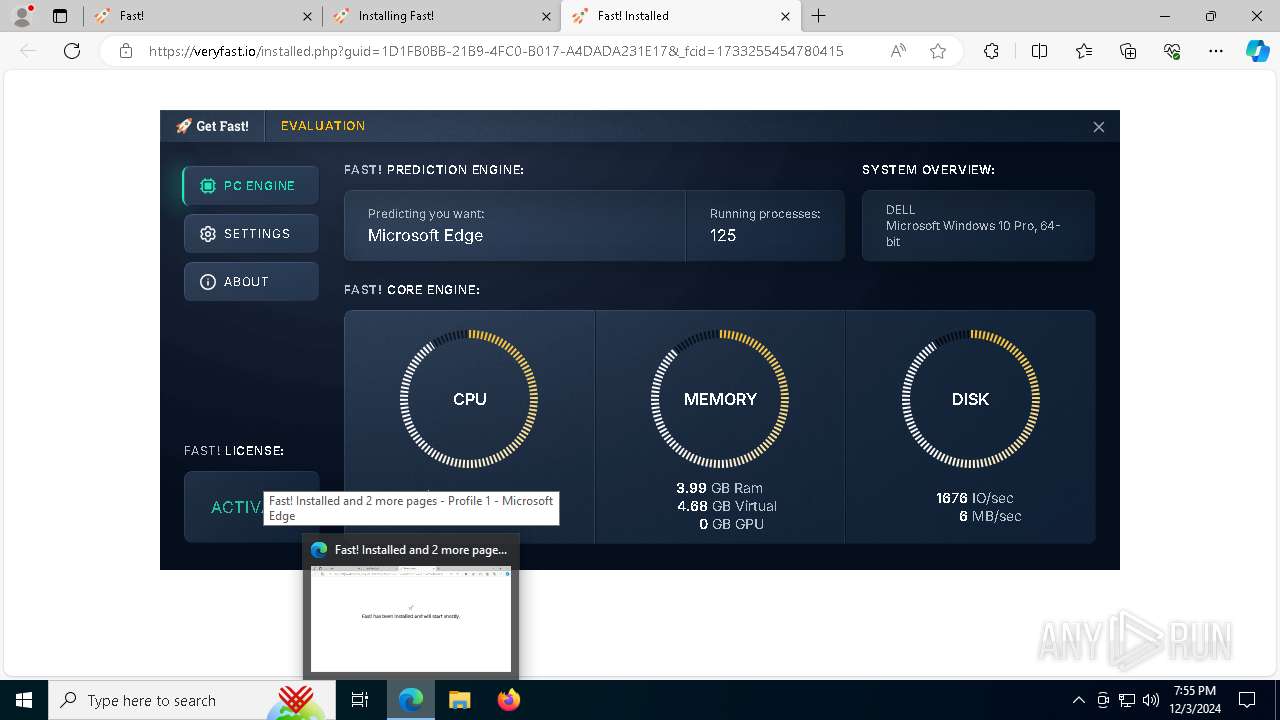Click the DELL system overview box

(978, 226)
